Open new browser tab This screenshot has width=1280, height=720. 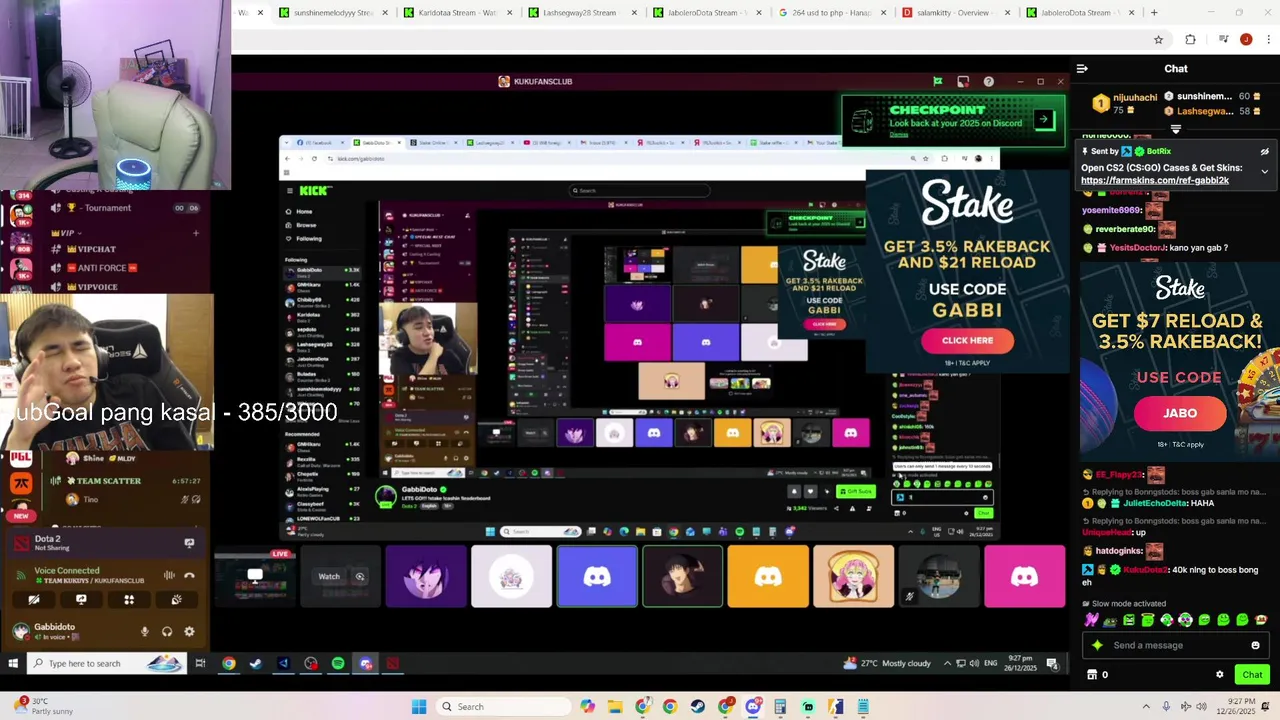(1154, 13)
